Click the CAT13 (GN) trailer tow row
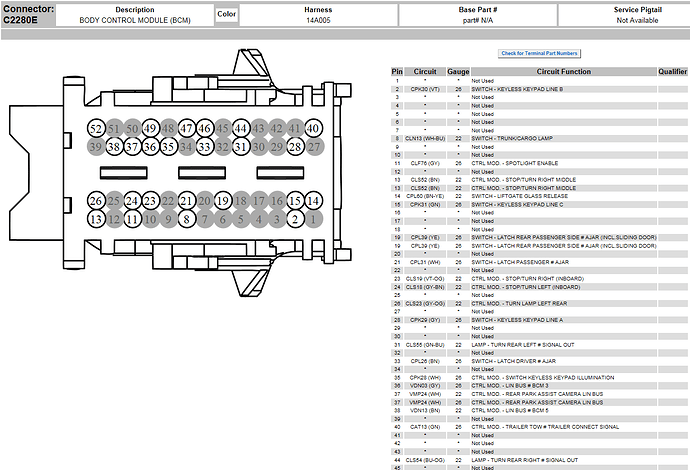 point(539,427)
